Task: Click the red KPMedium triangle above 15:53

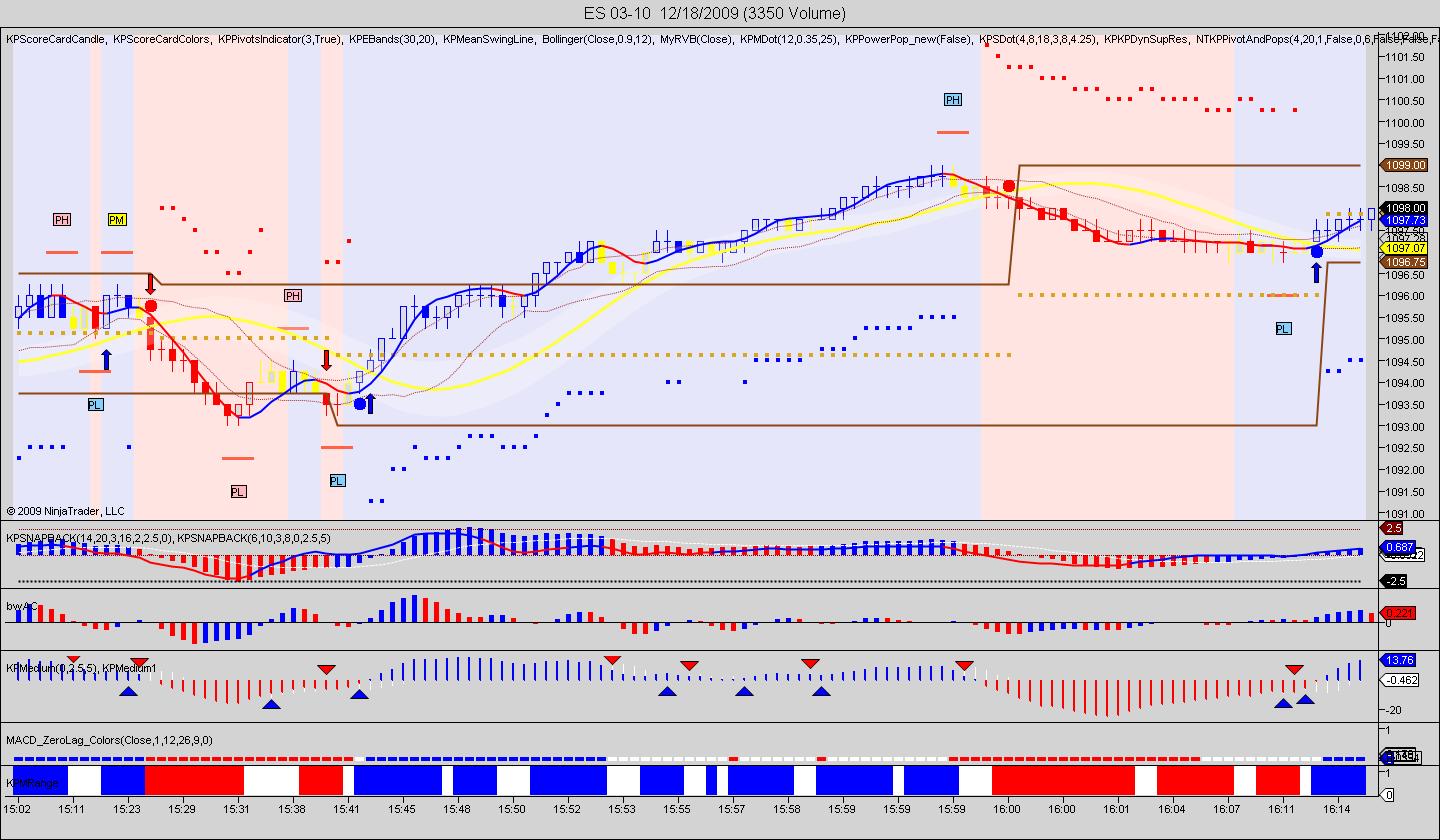Action: tap(612, 660)
